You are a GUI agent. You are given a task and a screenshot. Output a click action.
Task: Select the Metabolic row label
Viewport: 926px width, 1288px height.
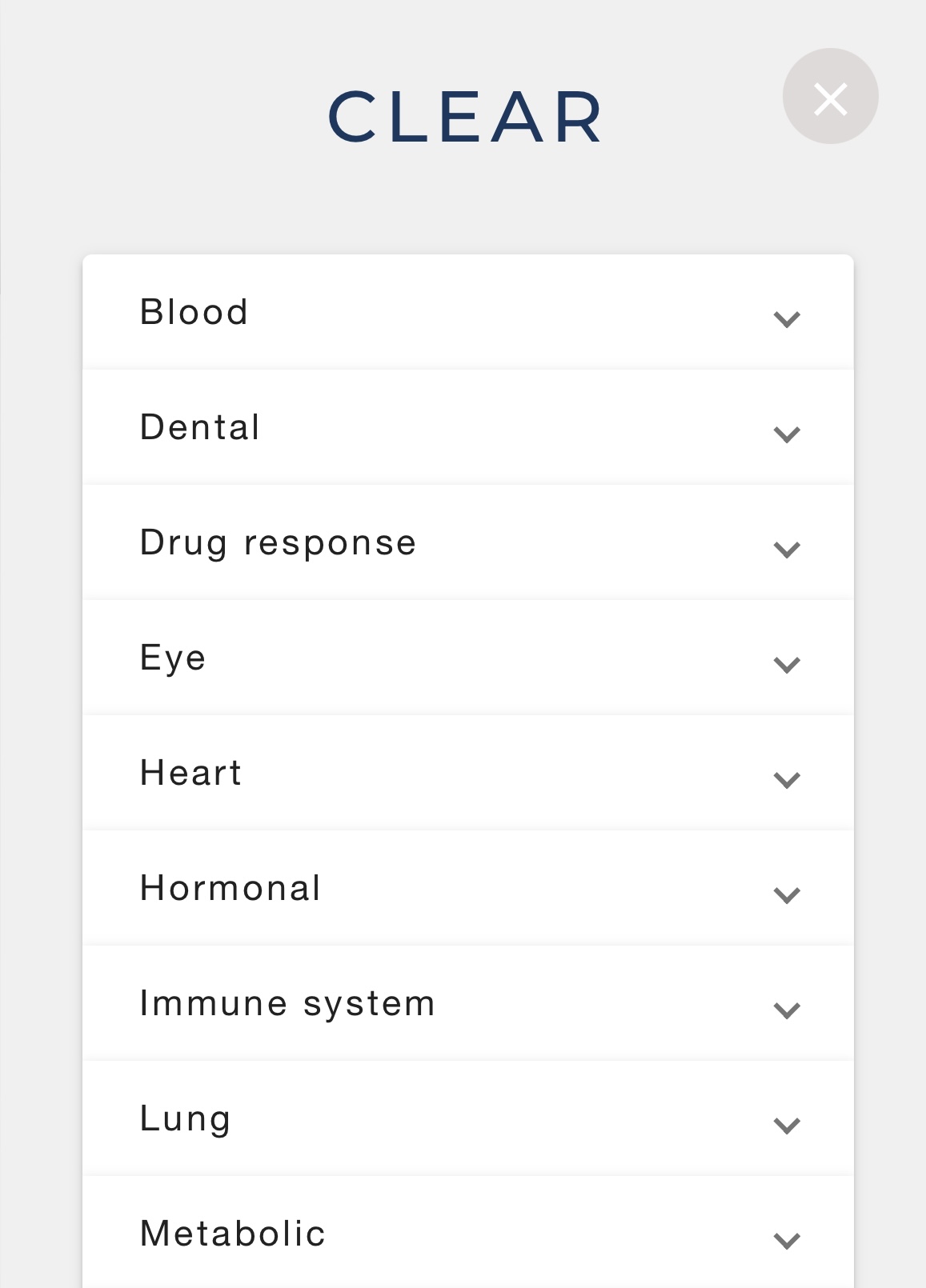point(233,1234)
